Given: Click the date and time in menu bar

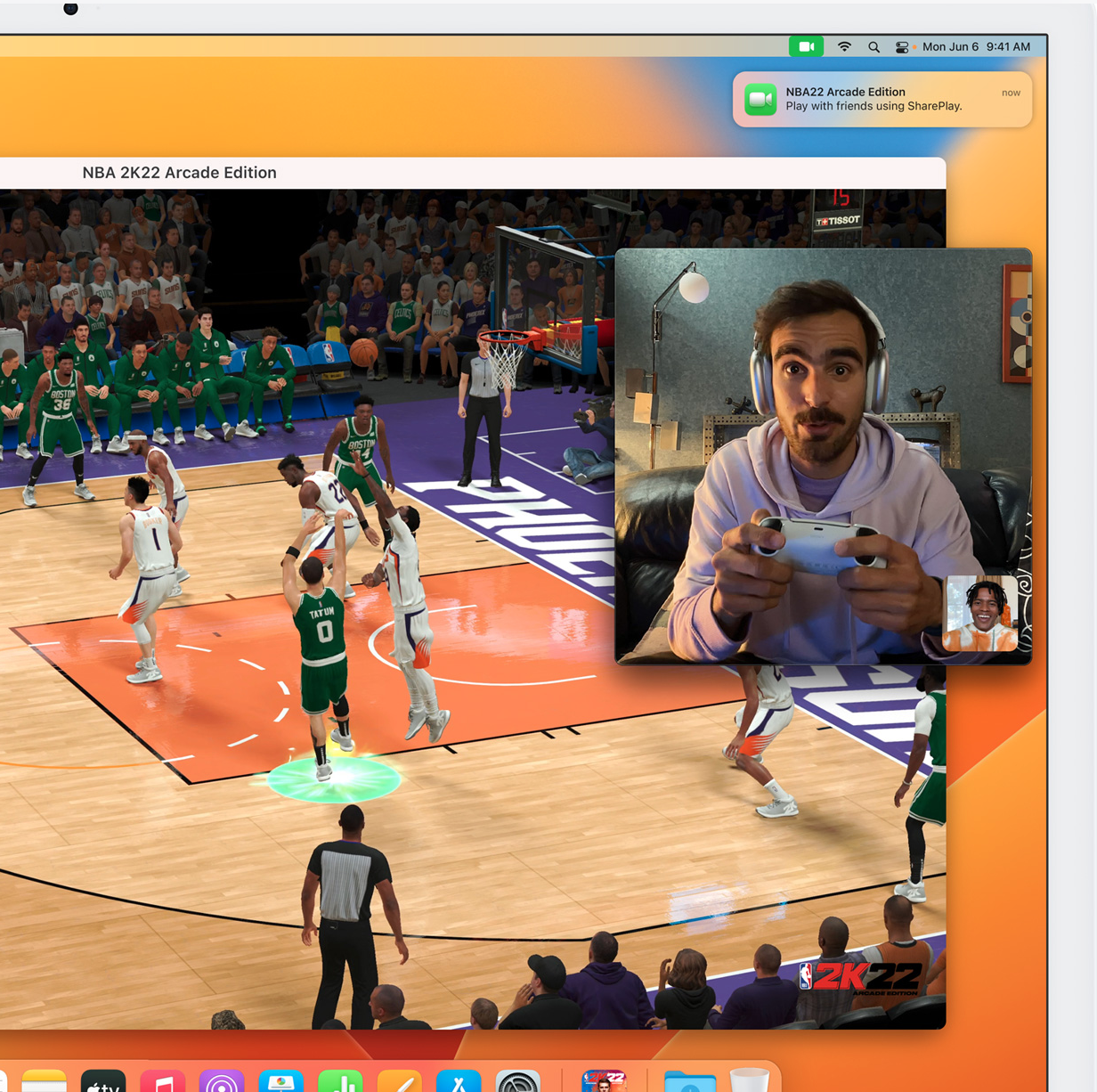Looking at the screenshot, I should click(x=976, y=46).
